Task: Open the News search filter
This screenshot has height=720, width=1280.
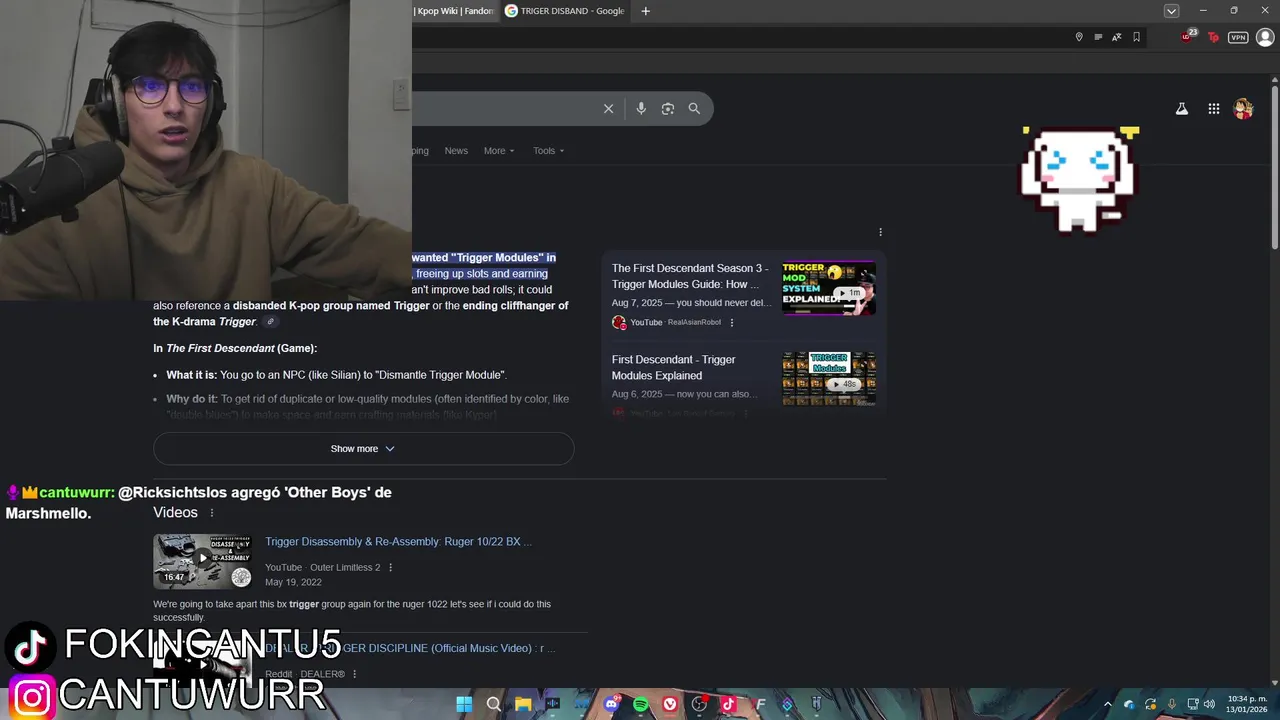Action: 456,151
